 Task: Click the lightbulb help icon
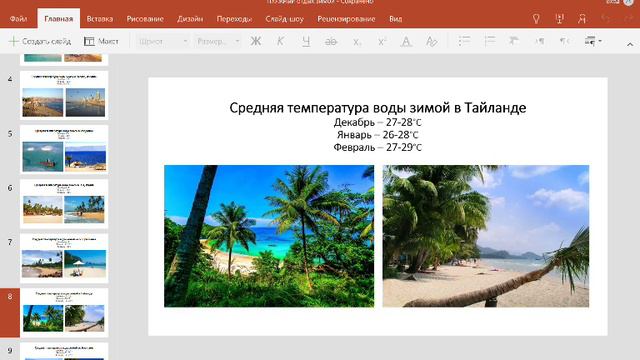click(x=536, y=18)
